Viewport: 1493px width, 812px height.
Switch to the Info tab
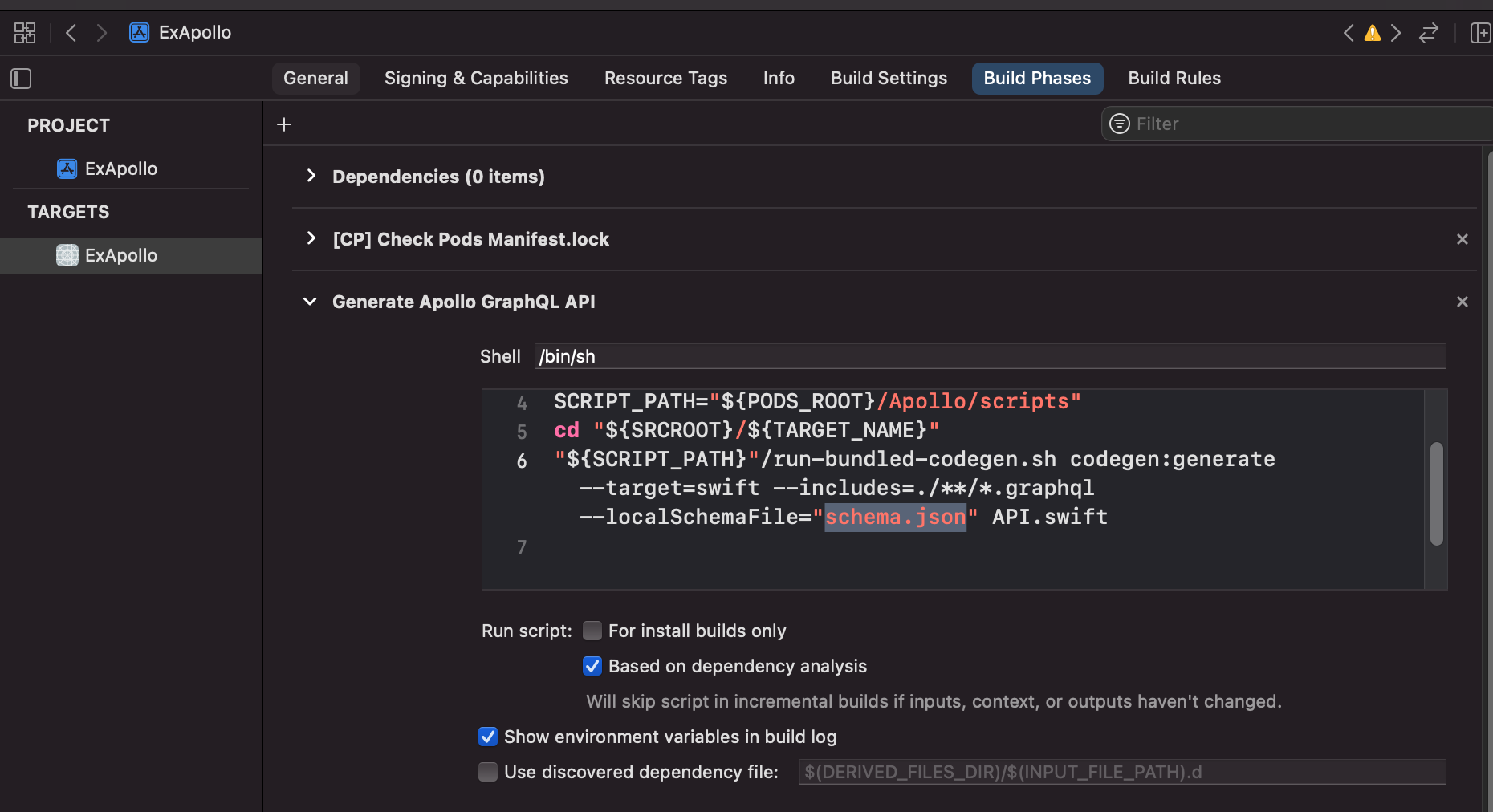click(779, 79)
